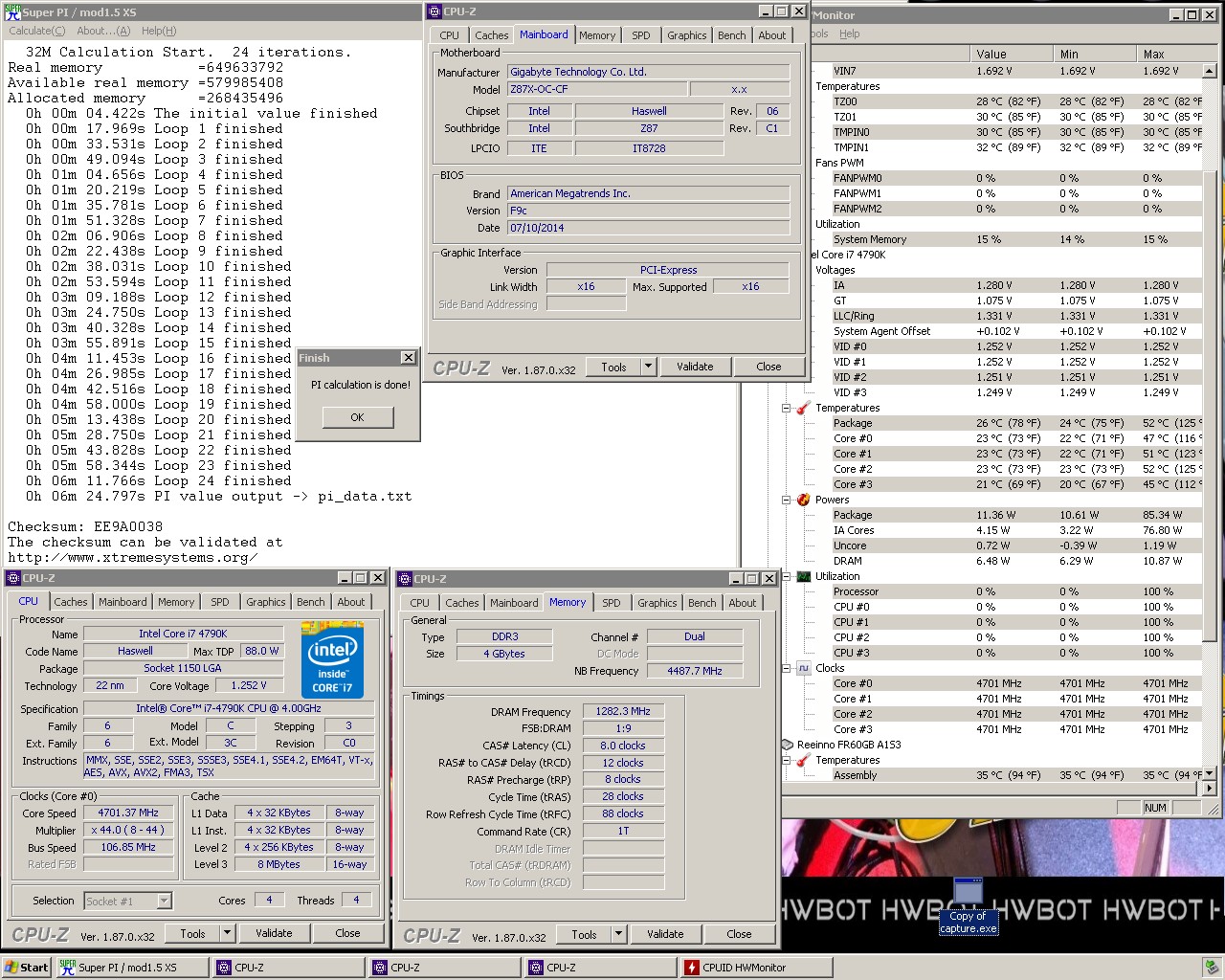
Task: Click the system tray icon at the taskbar end
Action: coord(1211,968)
